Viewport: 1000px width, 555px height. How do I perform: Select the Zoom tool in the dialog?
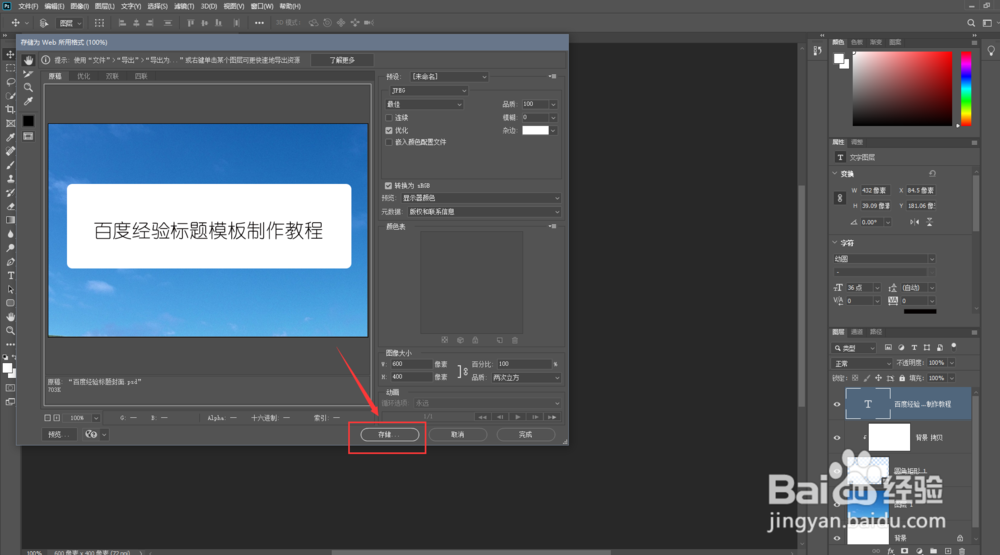point(28,87)
